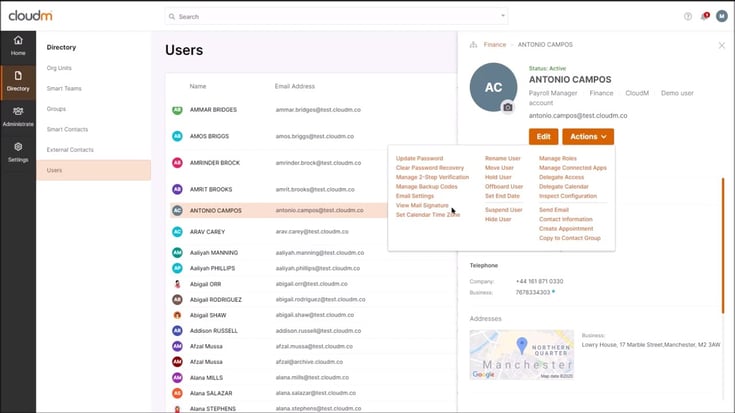Open Home in the sidebar

18,46
